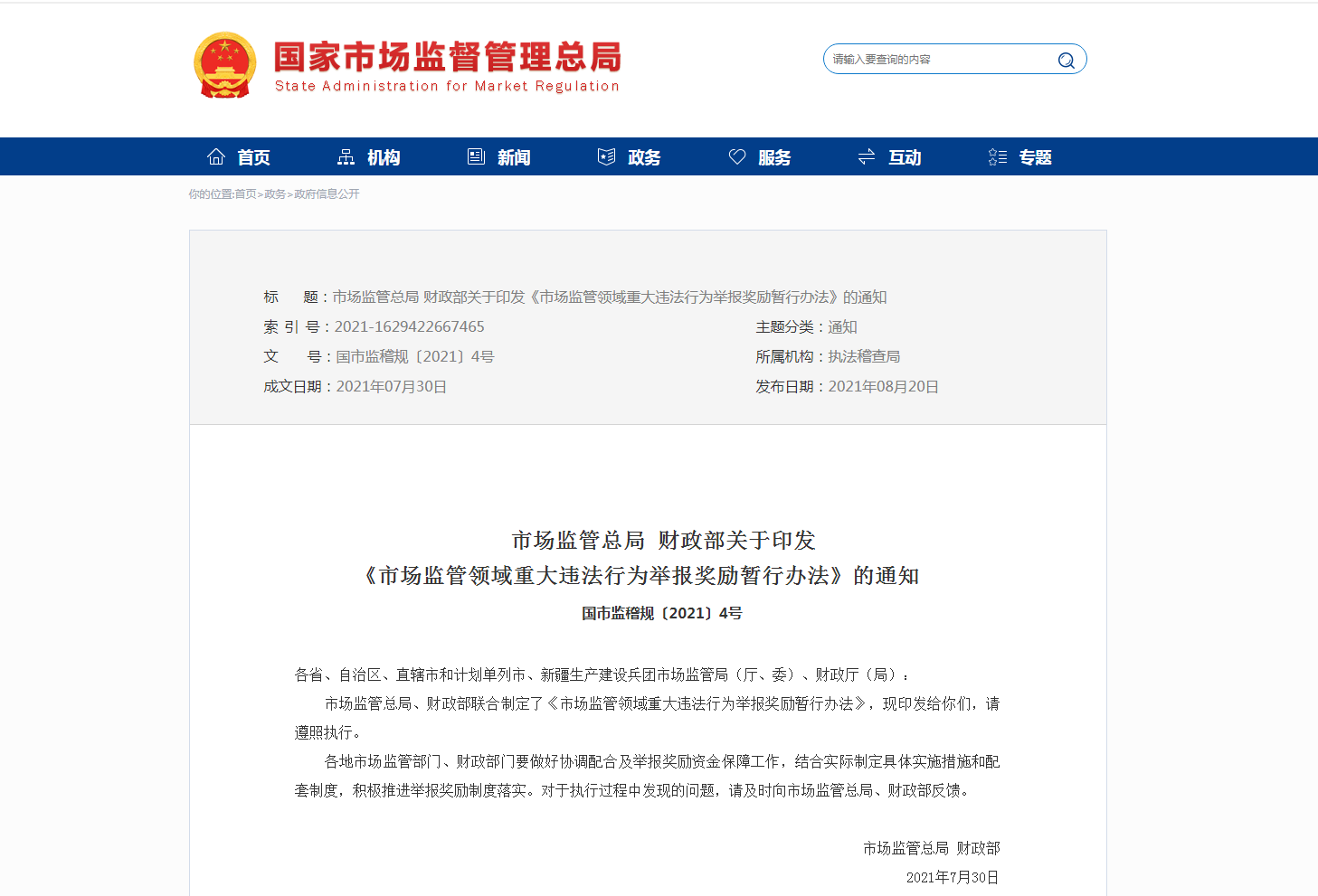Image resolution: width=1318 pixels, height=896 pixels.
Task: Go to 政务 in the breadcrumb
Action: (275, 194)
